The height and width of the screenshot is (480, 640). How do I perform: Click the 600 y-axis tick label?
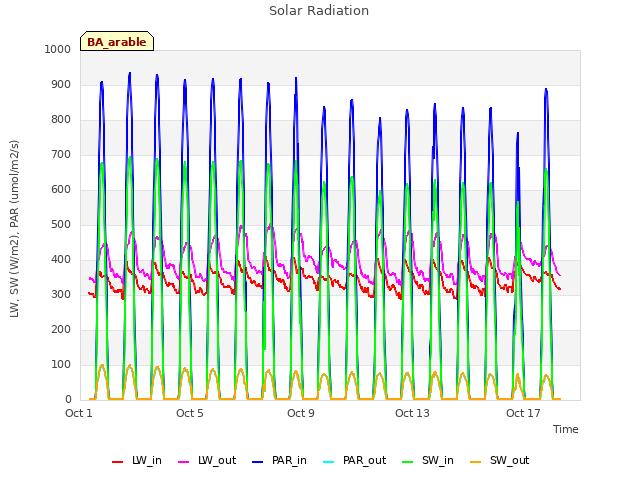click(x=61, y=189)
